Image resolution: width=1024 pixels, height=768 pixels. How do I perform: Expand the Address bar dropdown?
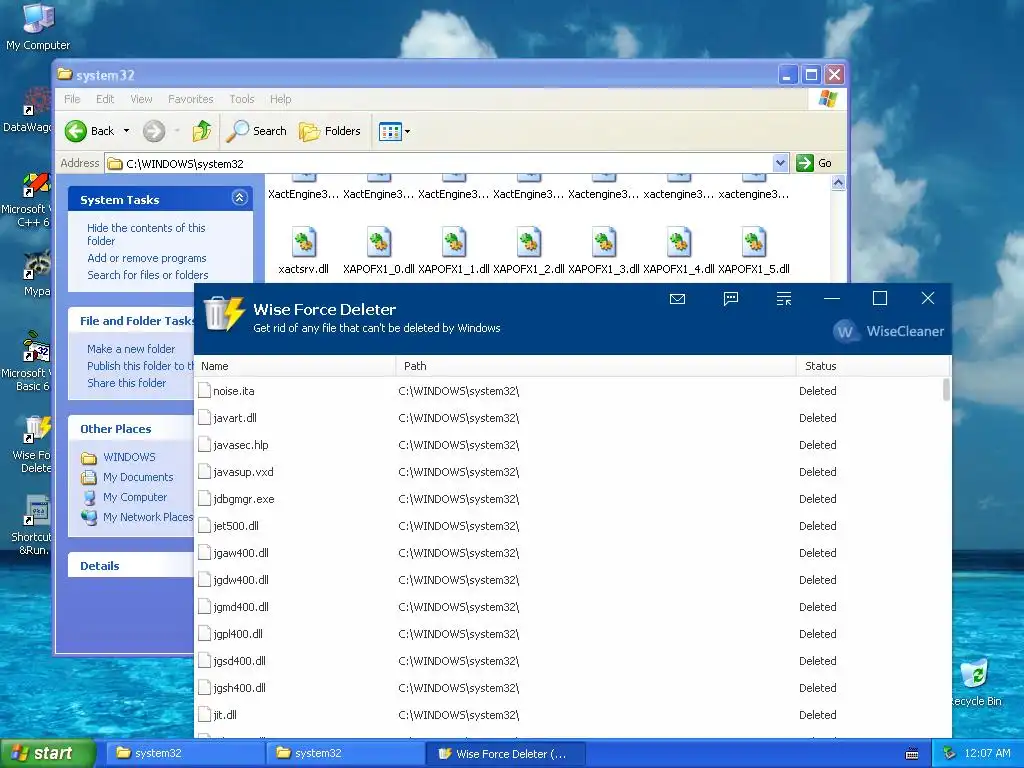[780, 163]
